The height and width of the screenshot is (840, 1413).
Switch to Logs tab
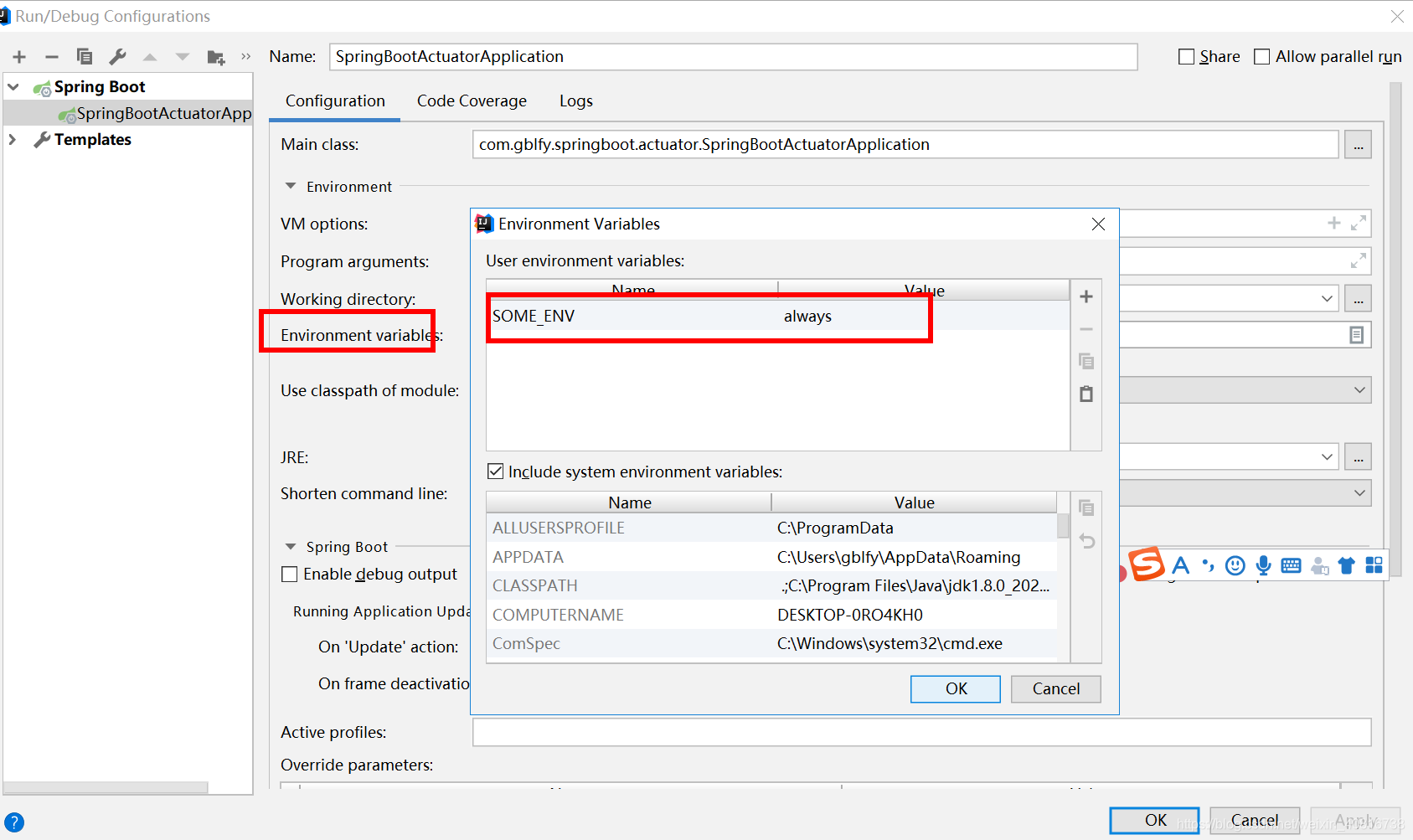click(576, 100)
